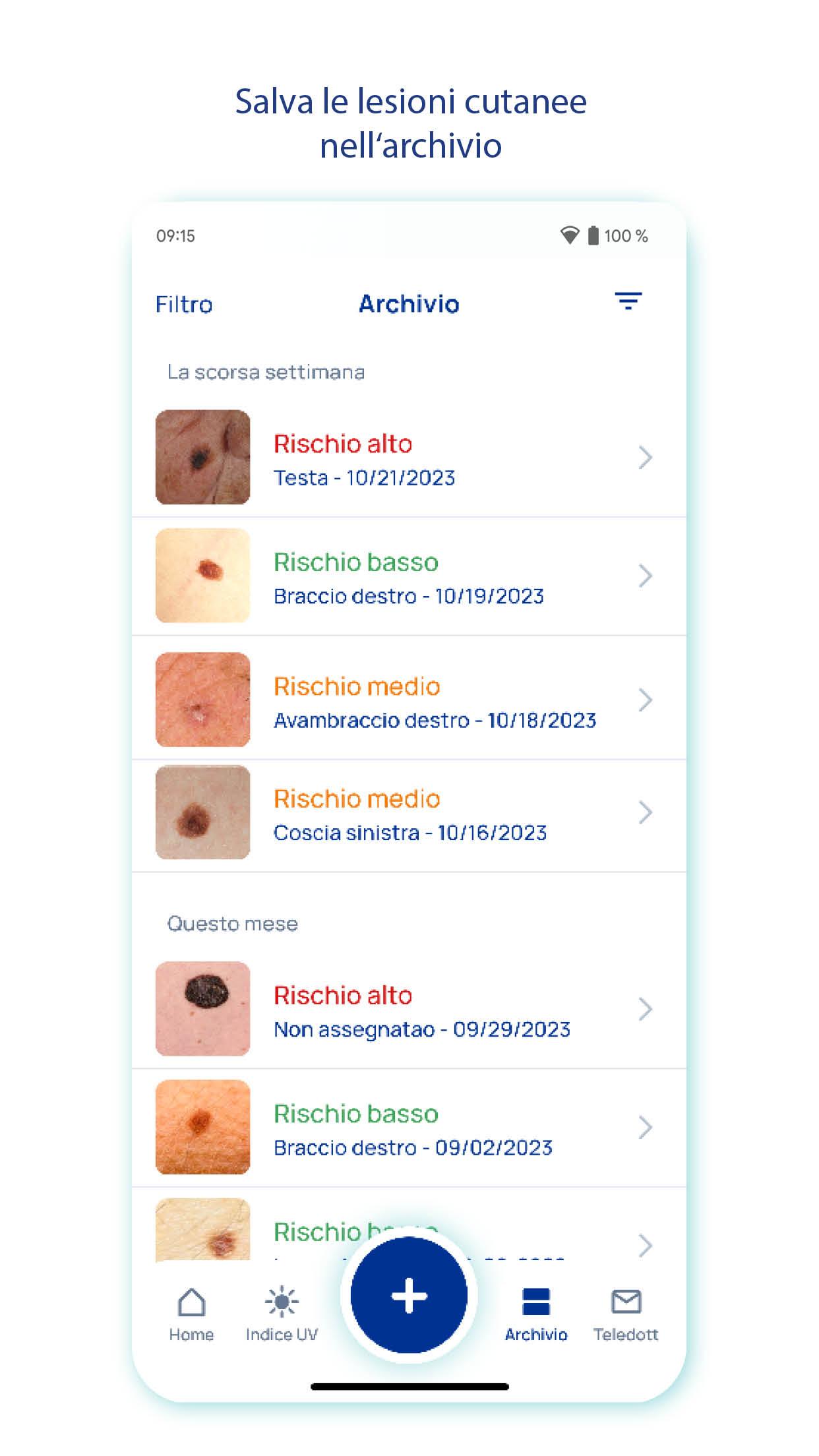Open the Indice UV sun icon

tap(282, 1302)
